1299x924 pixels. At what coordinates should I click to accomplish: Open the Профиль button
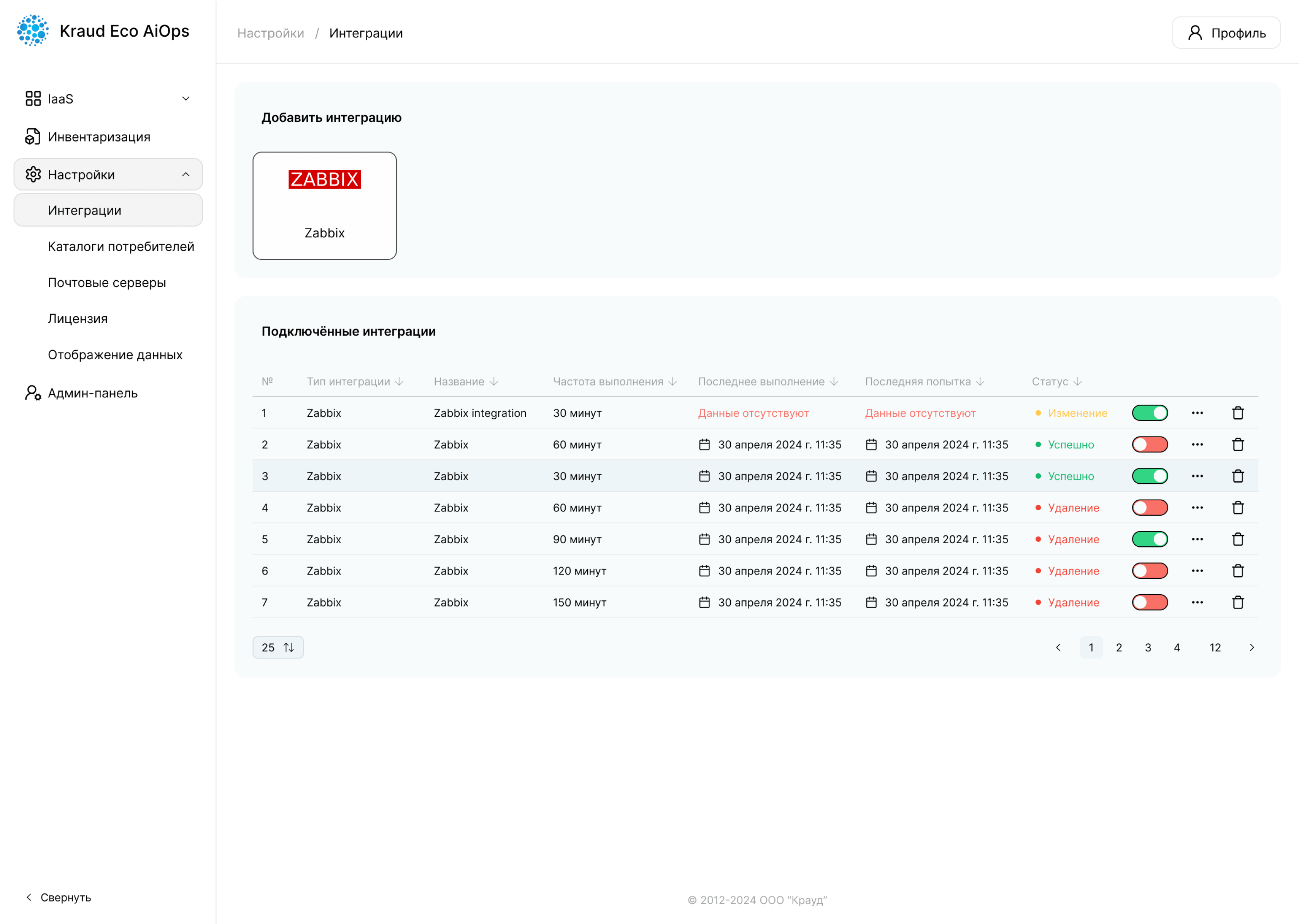click(1226, 33)
